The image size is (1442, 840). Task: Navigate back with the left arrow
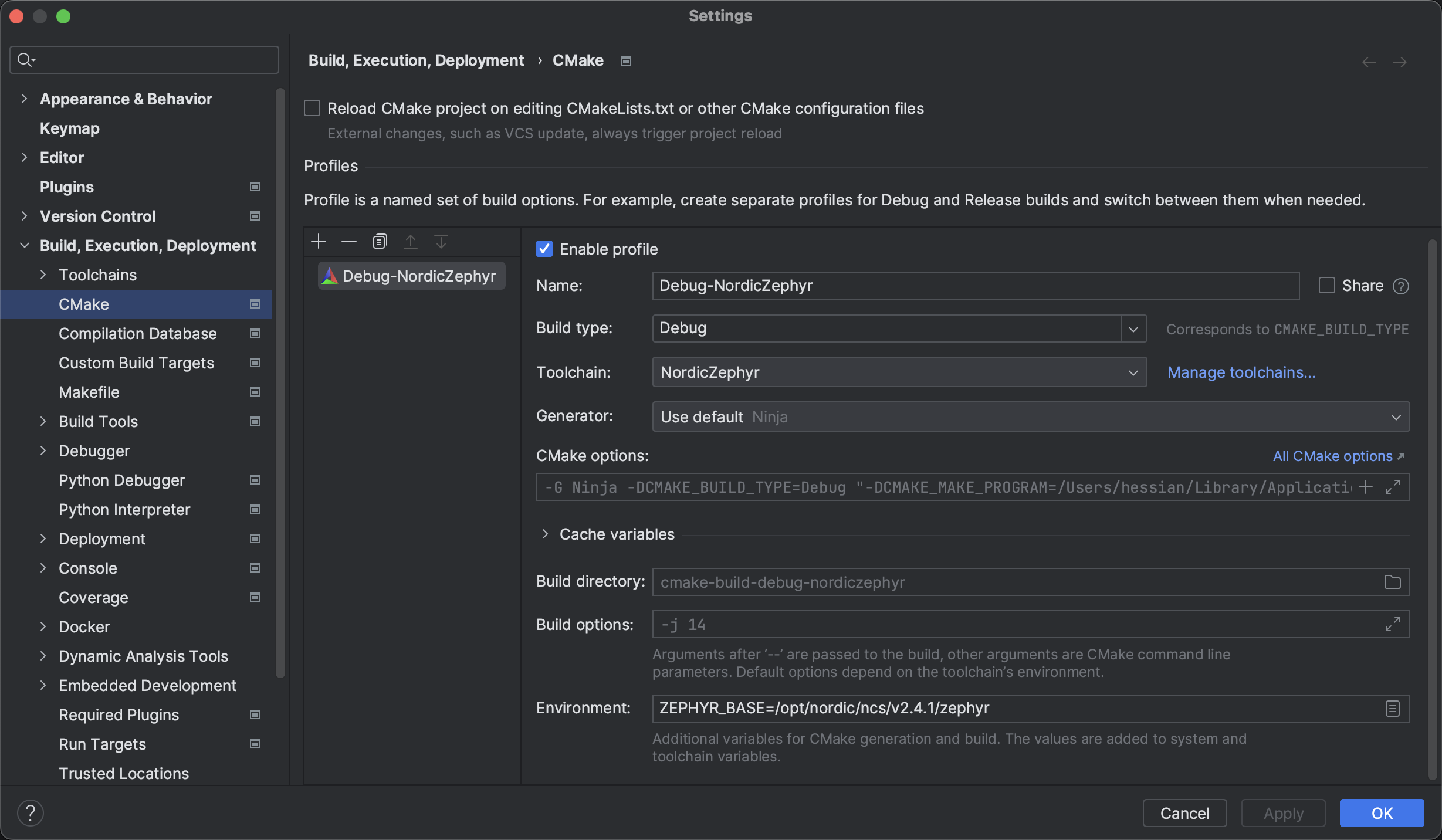[1369, 62]
